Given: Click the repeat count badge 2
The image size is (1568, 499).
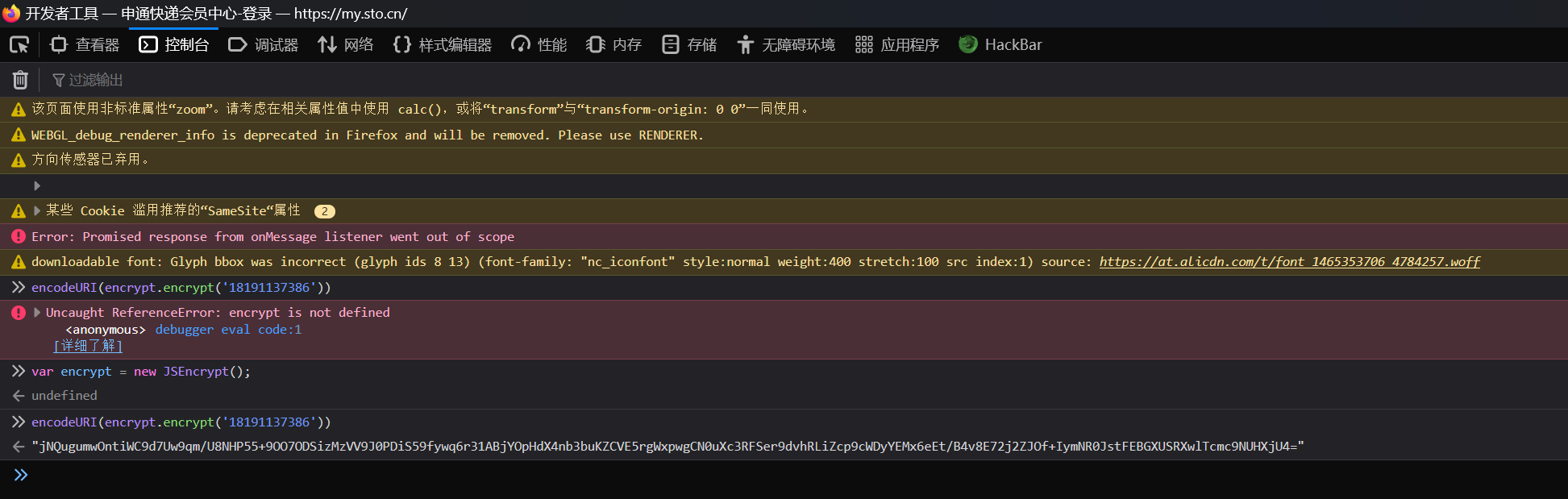Looking at the screenshot, I should pyautogui.click(x=325, y=211).
